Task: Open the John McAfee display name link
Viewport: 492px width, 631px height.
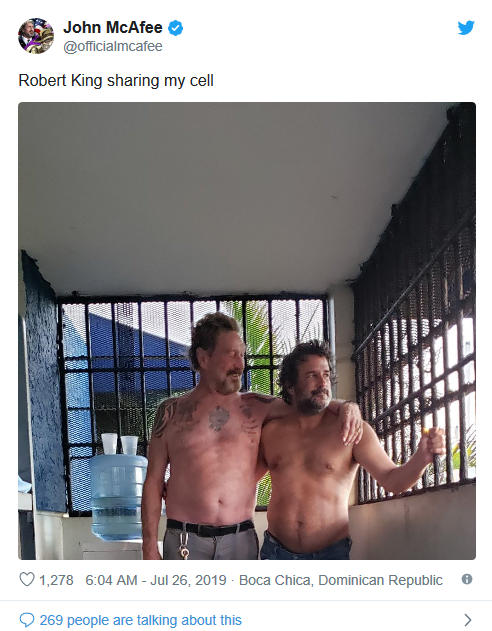Action: click(113, 28)
